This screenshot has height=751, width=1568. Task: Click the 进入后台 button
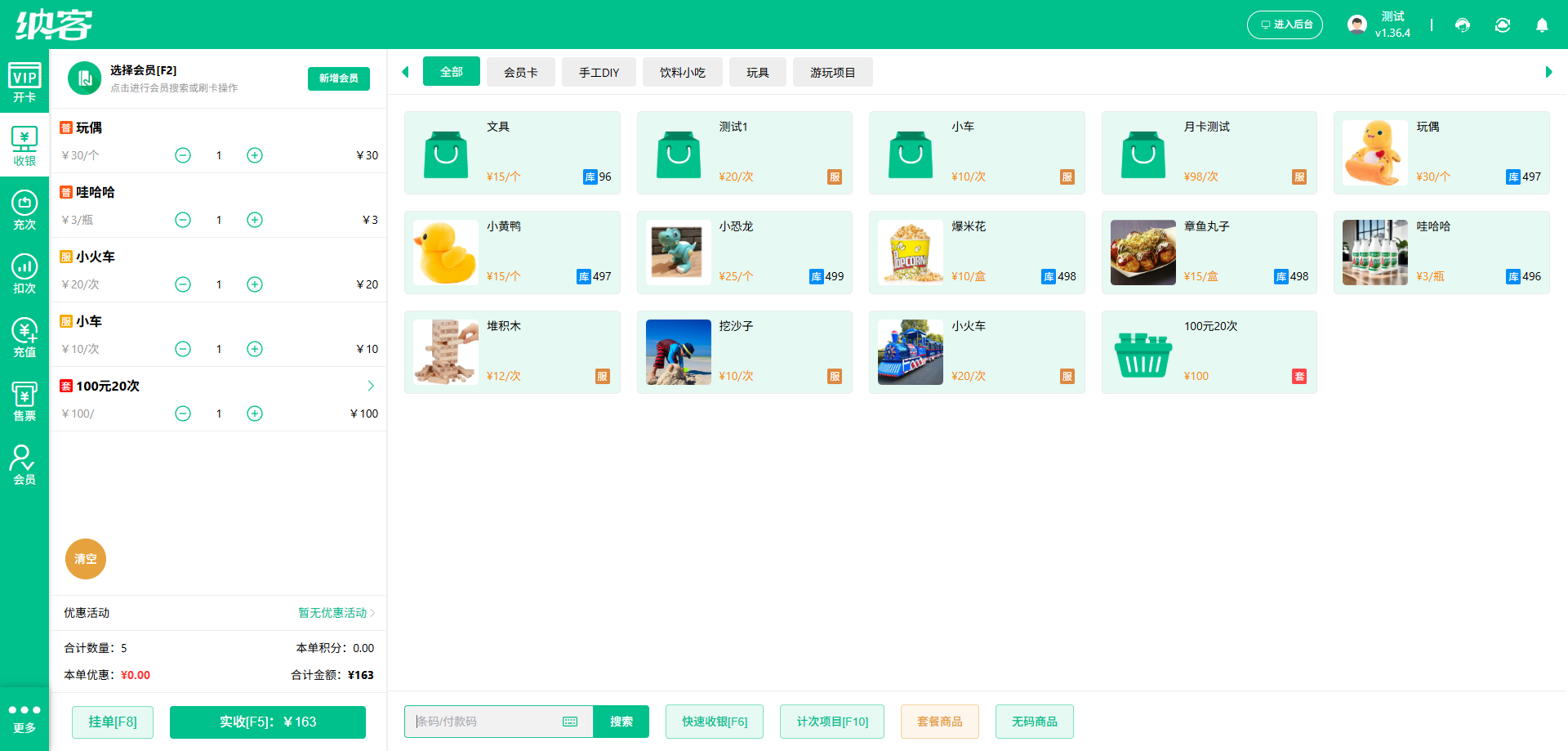(x=1285, y=25)
